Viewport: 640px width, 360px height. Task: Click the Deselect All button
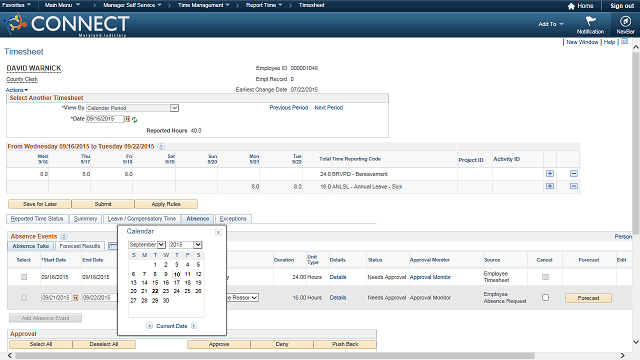104,344
